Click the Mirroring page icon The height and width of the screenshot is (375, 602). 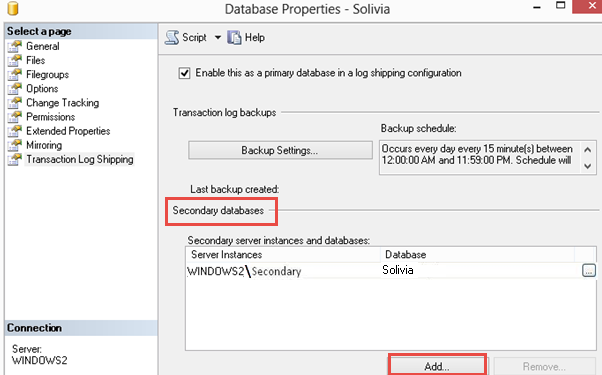(x=15, y=145)
